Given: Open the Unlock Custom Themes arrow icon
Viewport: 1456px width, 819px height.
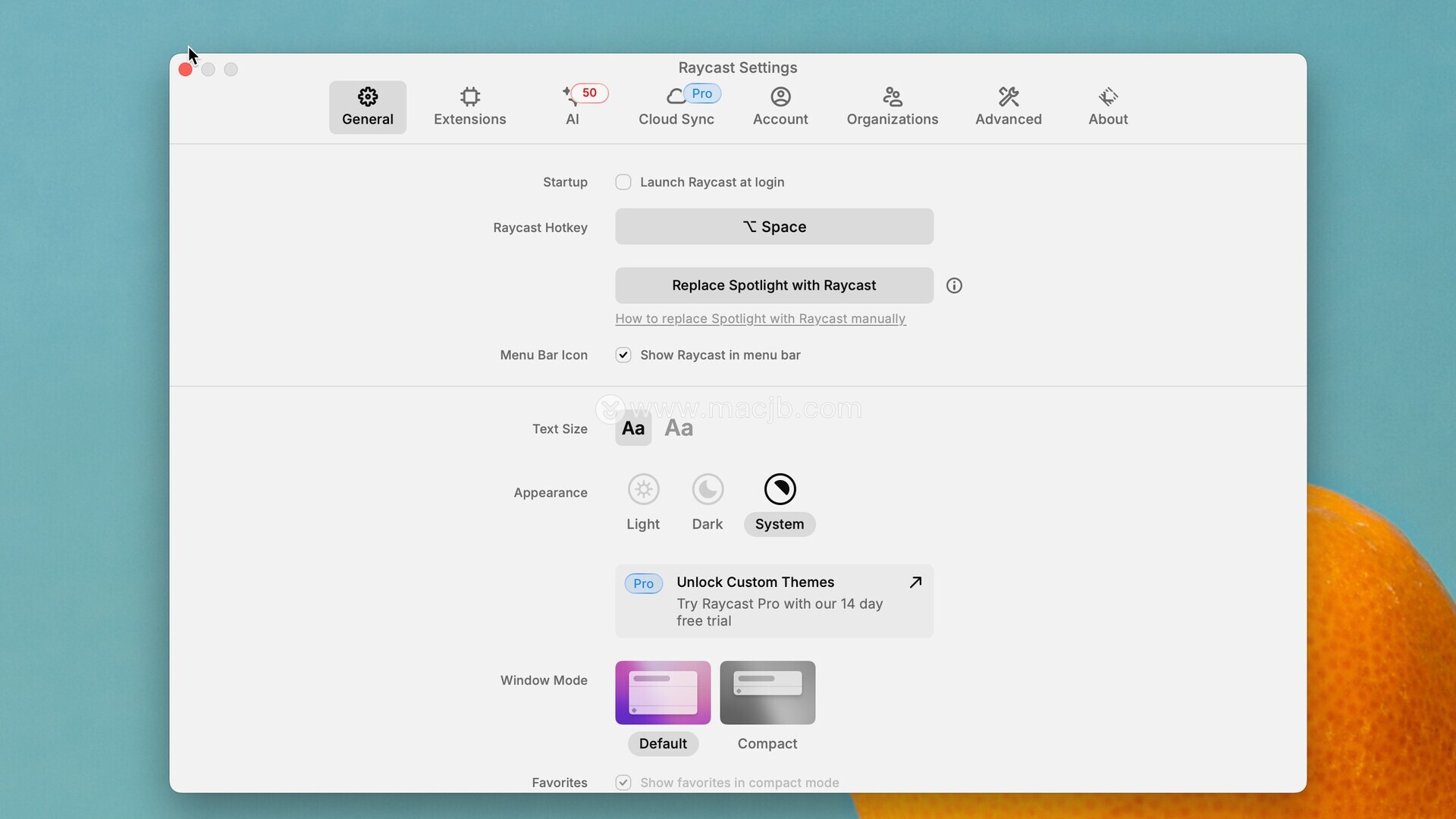Looking at the screenshot, I should pos(915,582).
